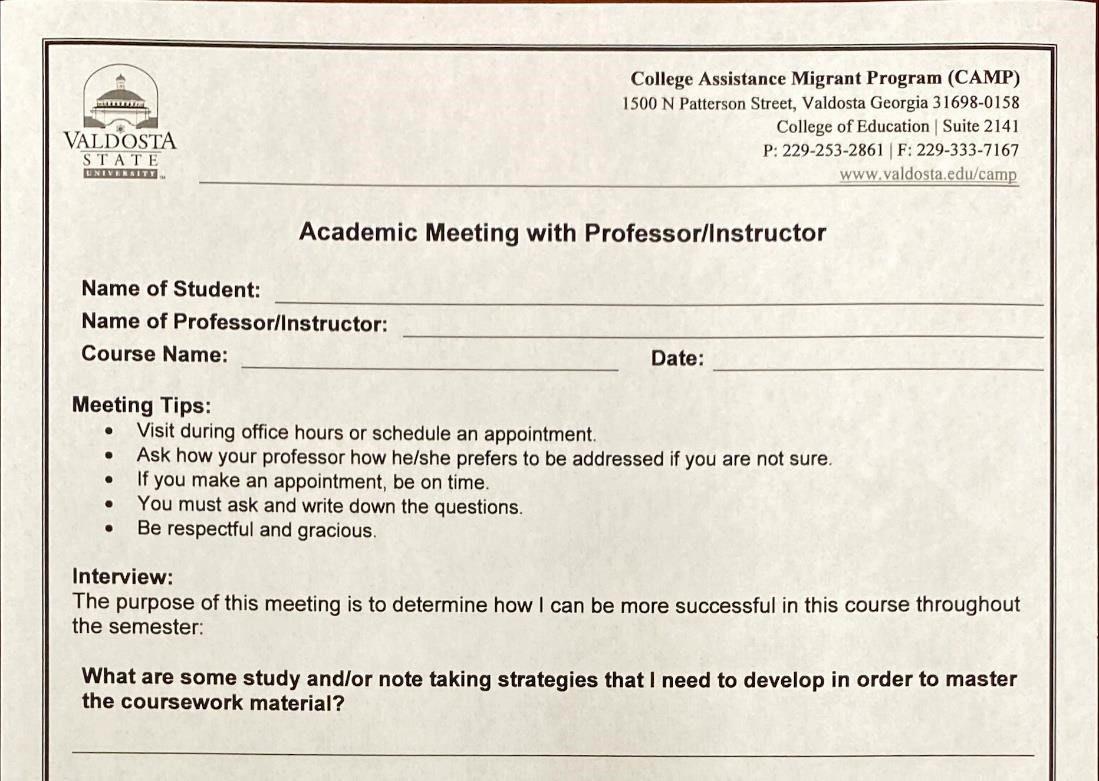Click the tip 'be on time'
Image resolution: width=1099 pixels, height=781 pixels.
tap(313, 482)
